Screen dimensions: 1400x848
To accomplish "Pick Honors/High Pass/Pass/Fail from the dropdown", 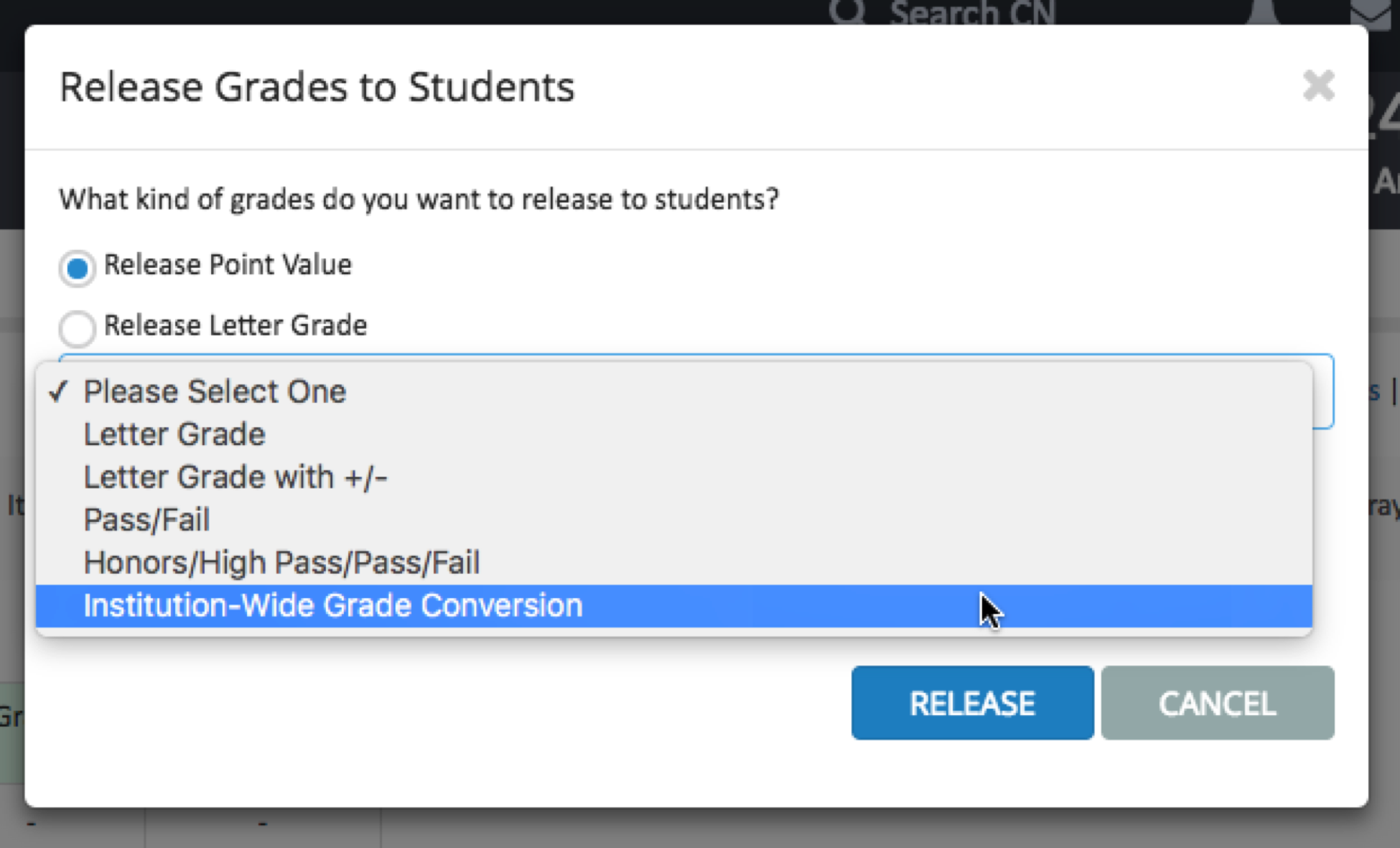I will (x=281, y=562).
